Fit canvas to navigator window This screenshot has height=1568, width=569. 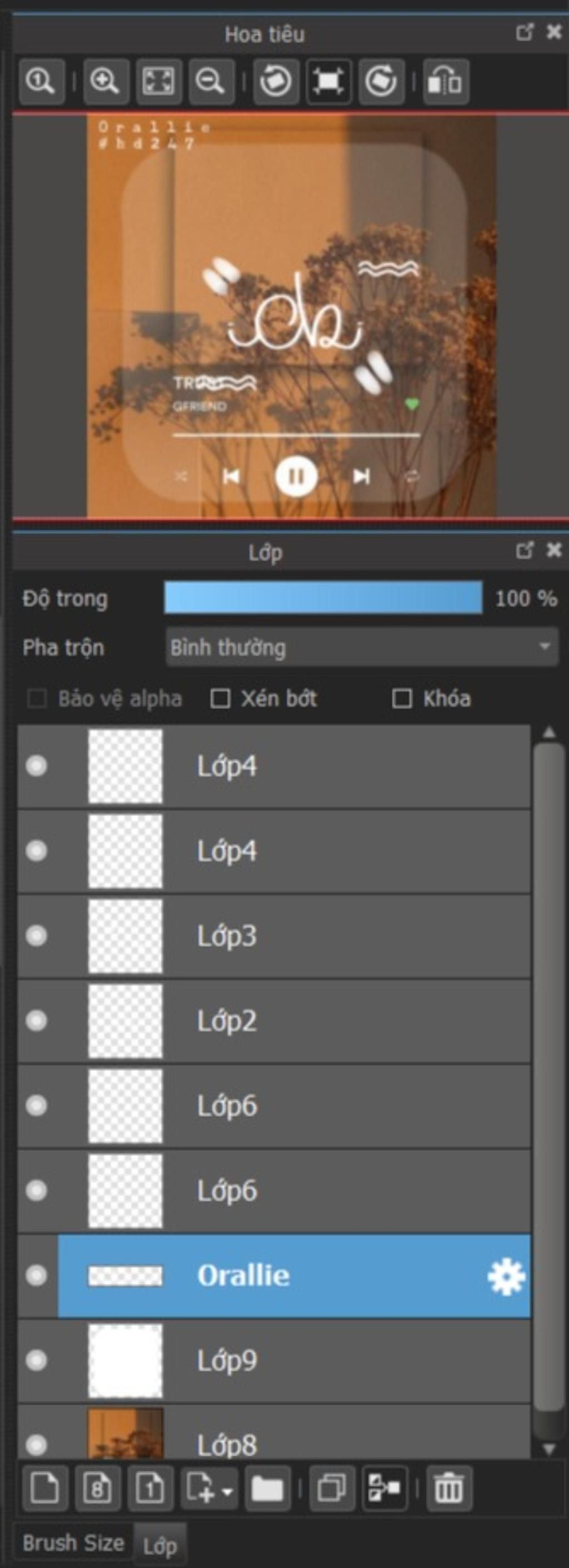(x=158, y=82)
